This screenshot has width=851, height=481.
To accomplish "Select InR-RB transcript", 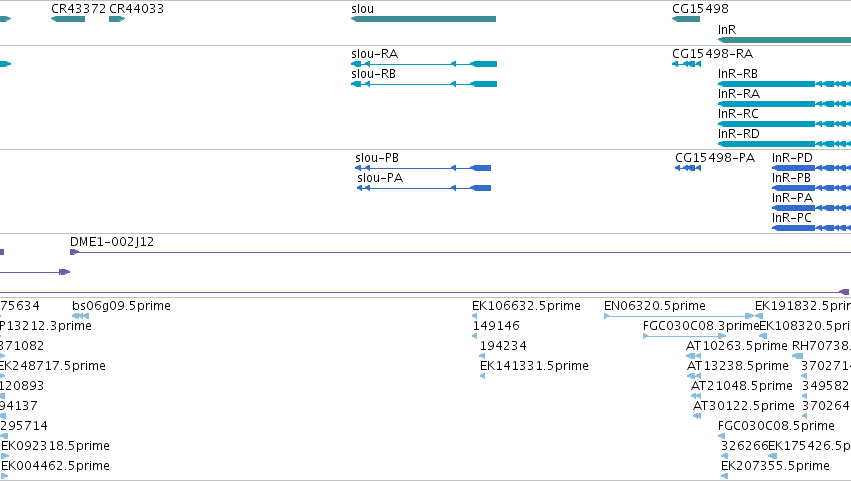I will [x=784, y=84].
